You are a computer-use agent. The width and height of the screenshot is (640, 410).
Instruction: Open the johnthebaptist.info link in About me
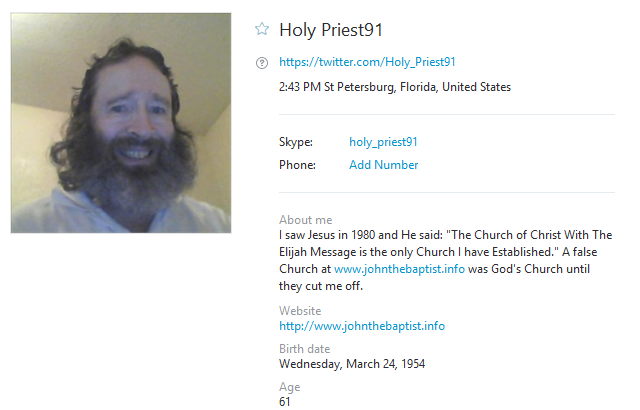(x=399, y=269)
